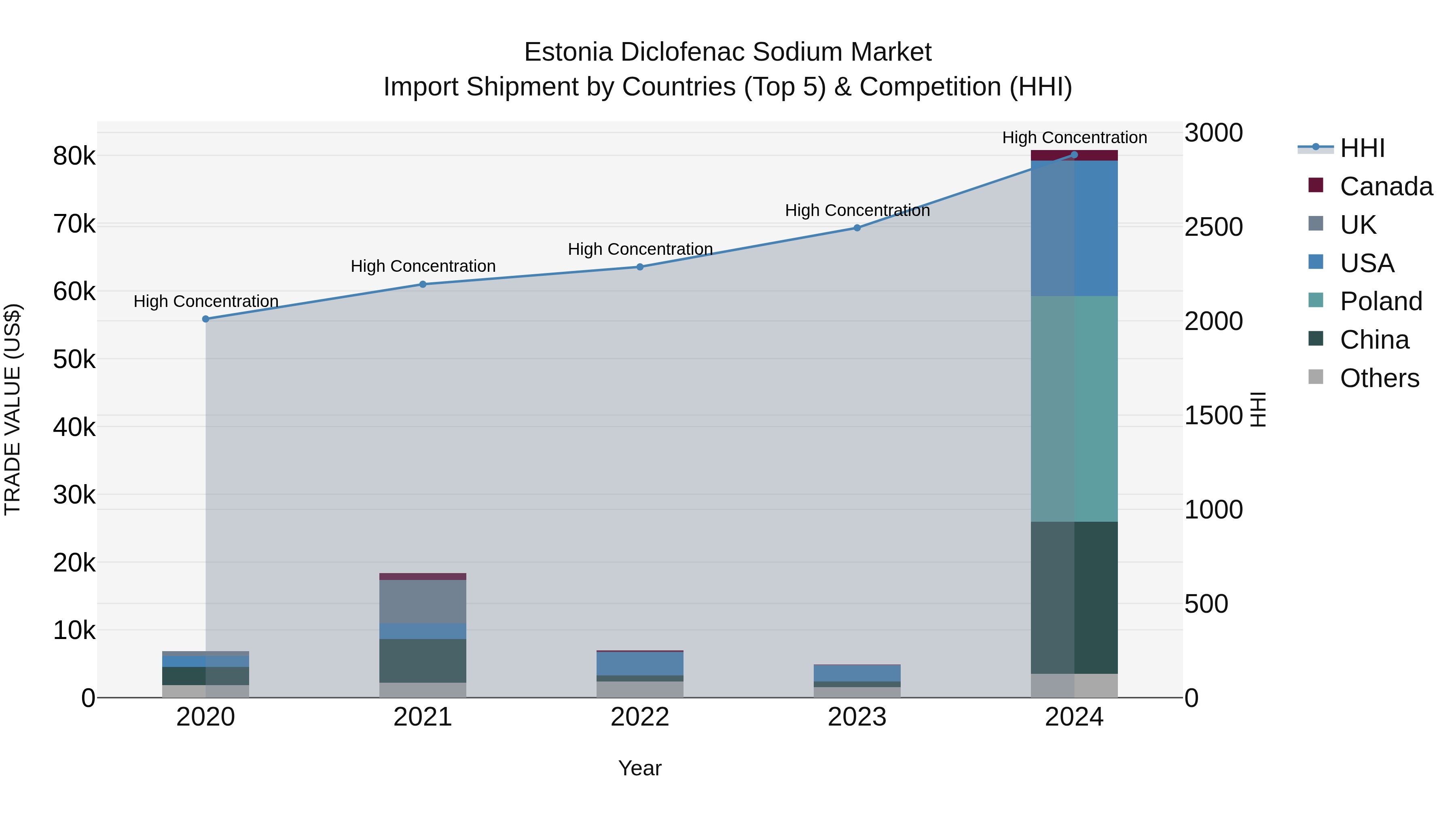
Task: Select the USA bar segment in 2023
Action: (857, 673)
